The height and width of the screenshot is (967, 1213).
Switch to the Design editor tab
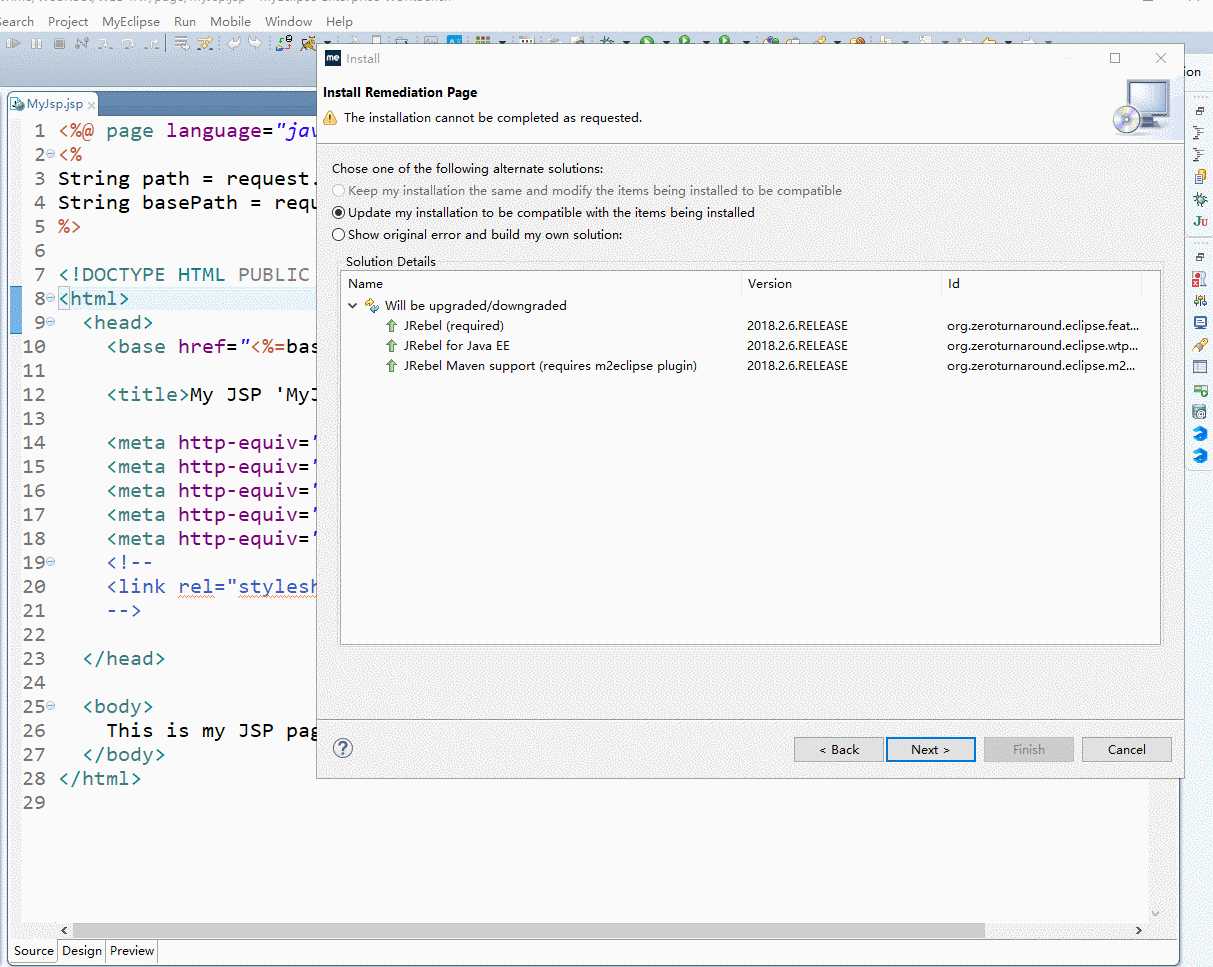tap(82, 951)
